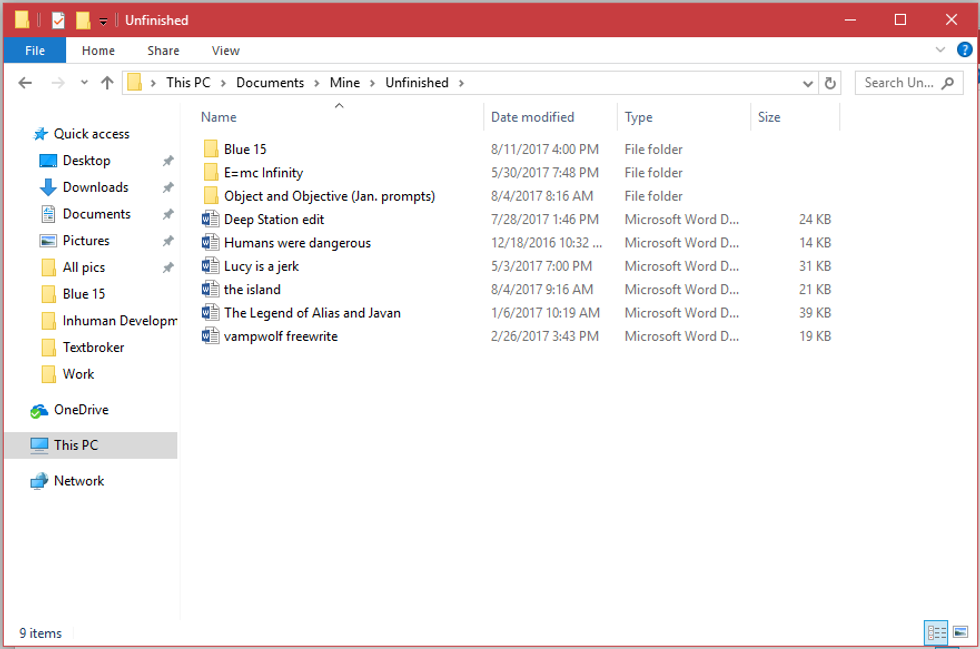Viewport: 980px width, 649px height.
Task: Switch to Large icons view layout
Action: point(960,632)
